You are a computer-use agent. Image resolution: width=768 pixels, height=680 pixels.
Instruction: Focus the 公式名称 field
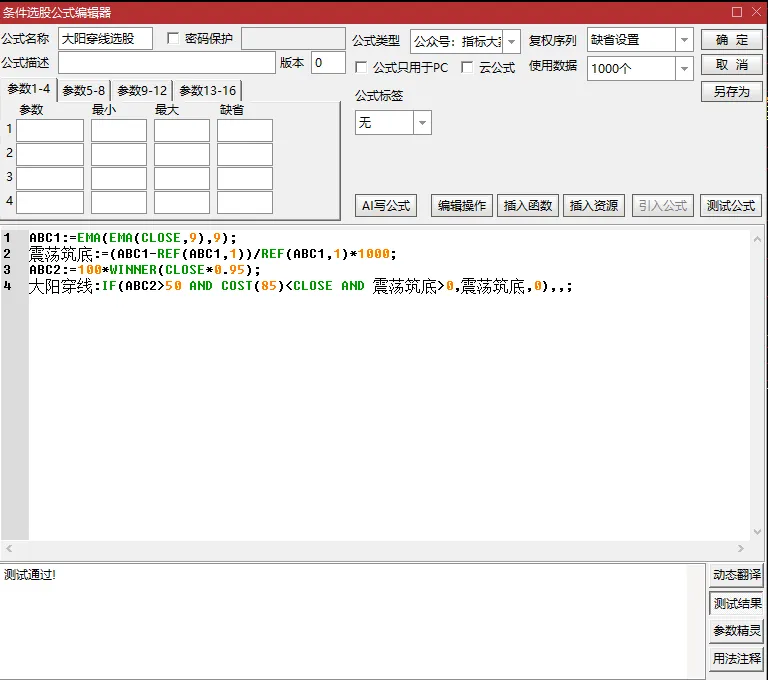(105, 39)
